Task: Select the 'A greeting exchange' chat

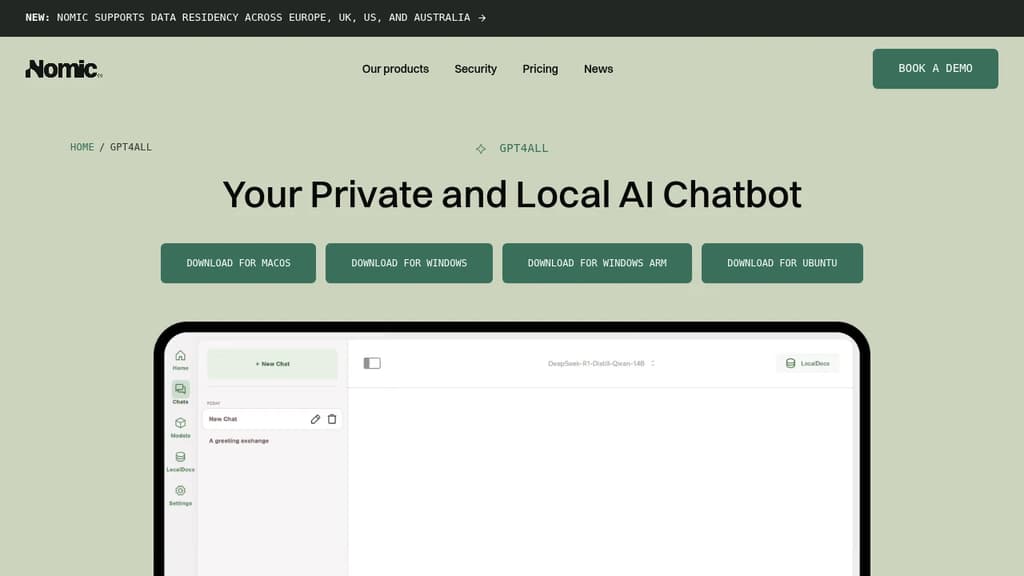Action: pos(239,441)
